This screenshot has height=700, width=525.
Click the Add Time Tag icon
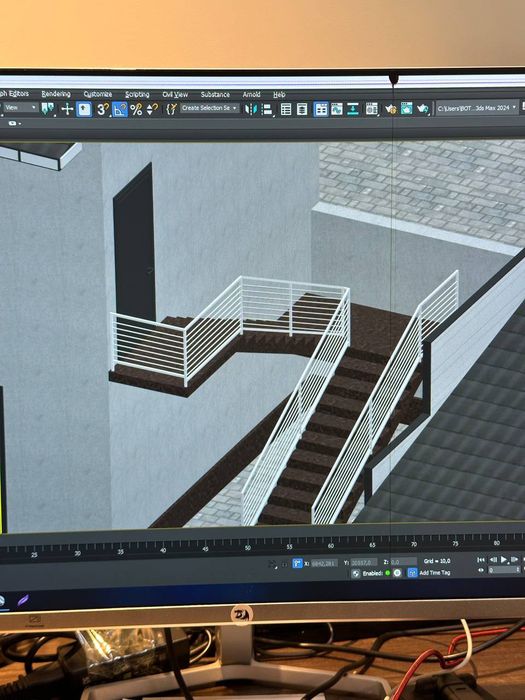(x=412, y=572)
